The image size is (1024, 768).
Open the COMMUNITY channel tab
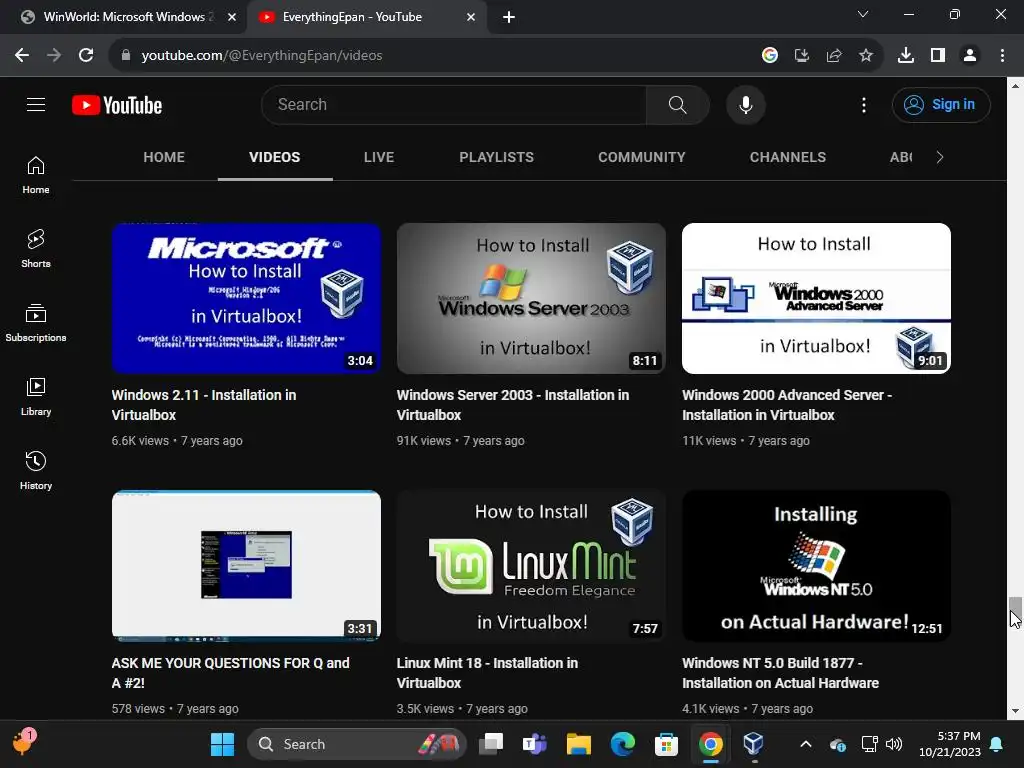click(x=641, y=157)
